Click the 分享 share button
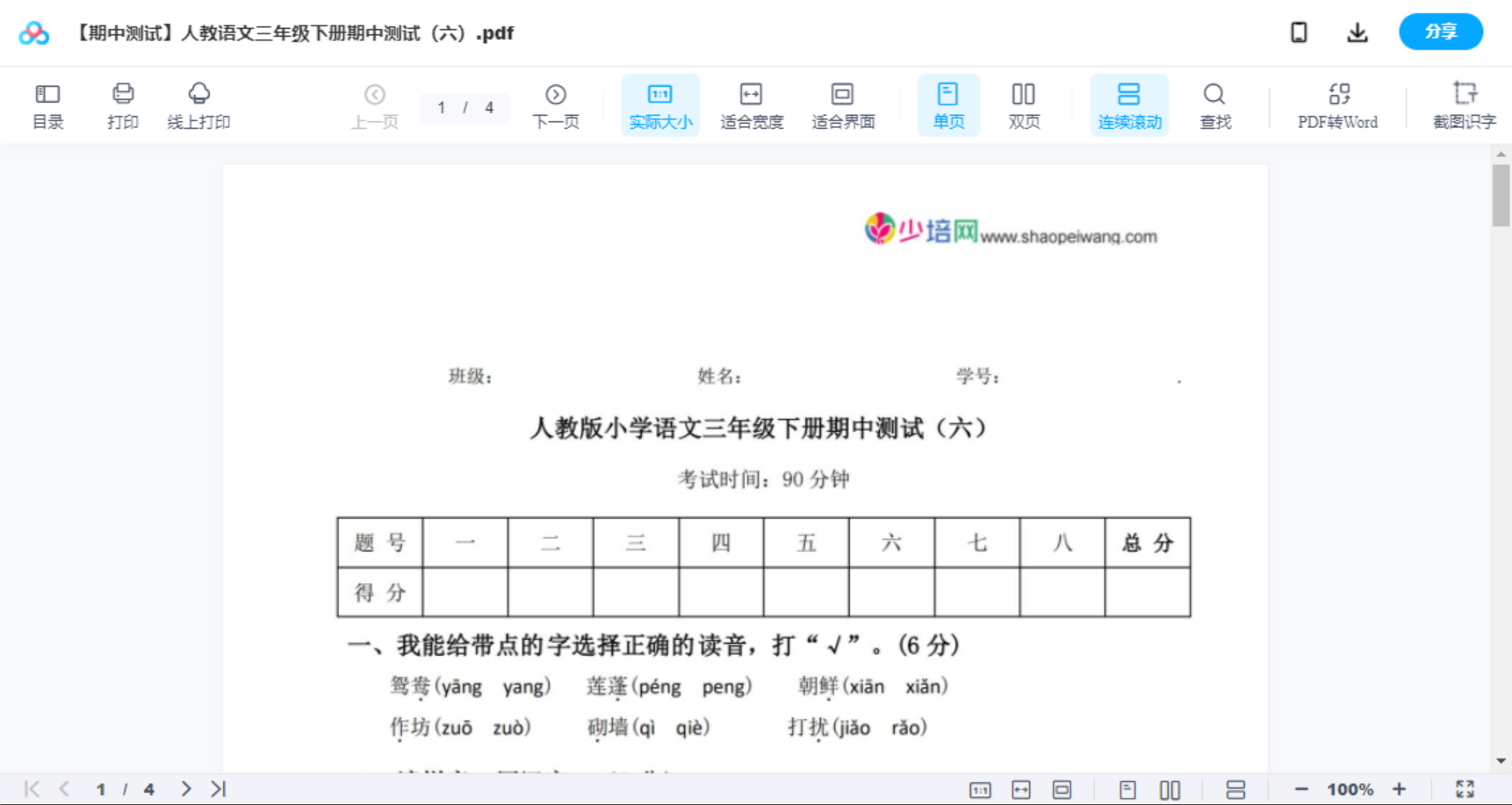The width and height of the screenshot is (1512, 805). [x=1441, y=31]
